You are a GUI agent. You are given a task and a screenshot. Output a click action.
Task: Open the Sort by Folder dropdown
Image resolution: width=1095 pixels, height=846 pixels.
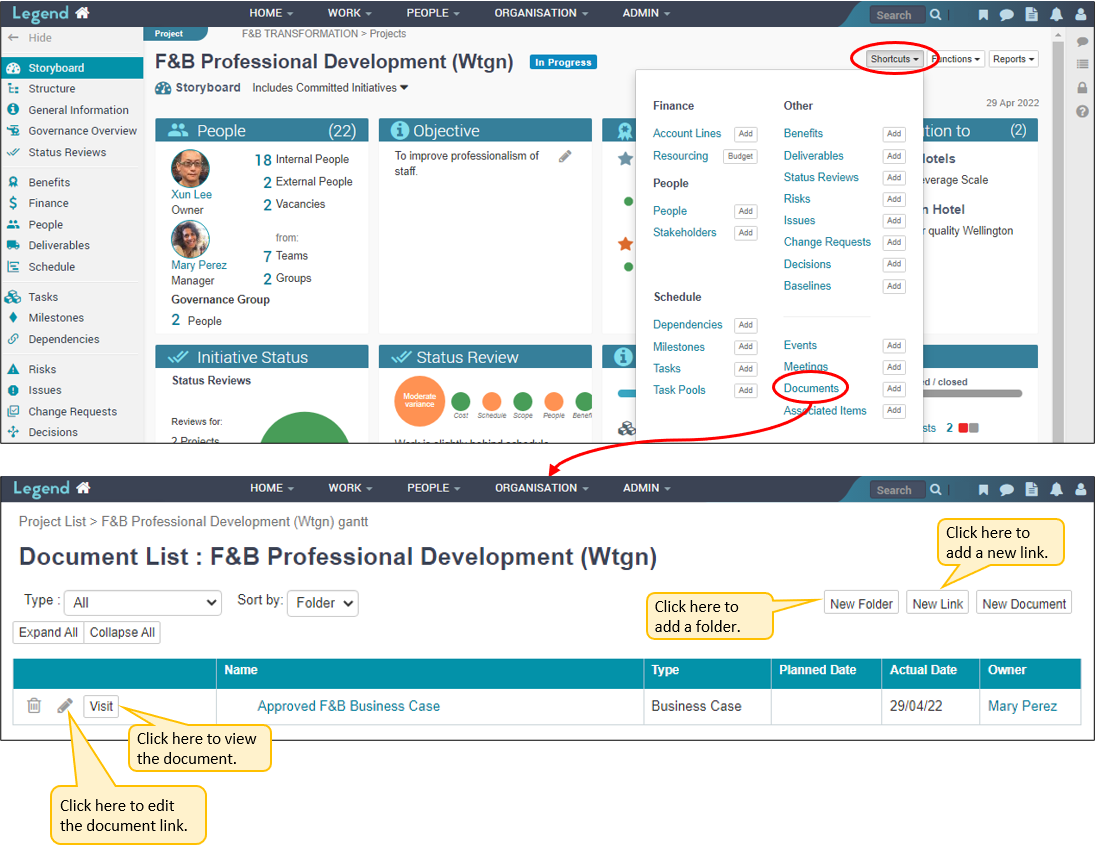tap(323, 603)
